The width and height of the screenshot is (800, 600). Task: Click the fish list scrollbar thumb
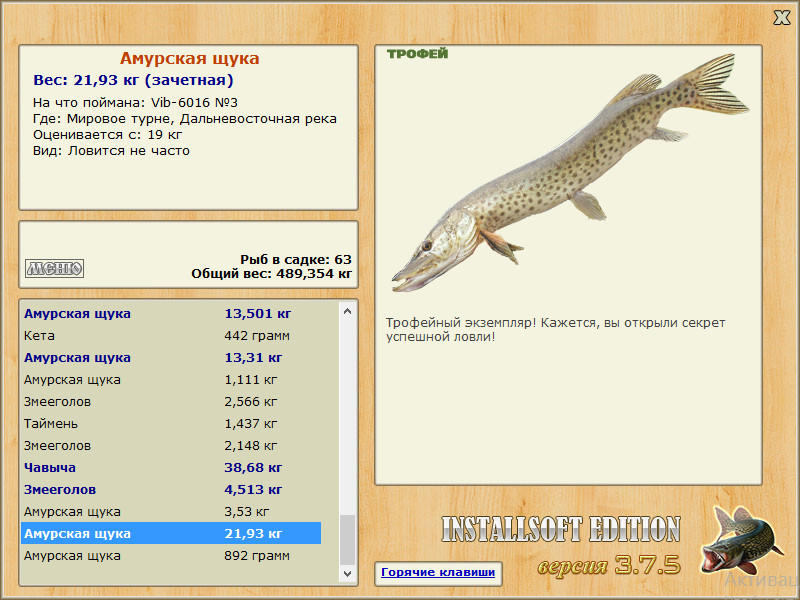tap(347, 540)
